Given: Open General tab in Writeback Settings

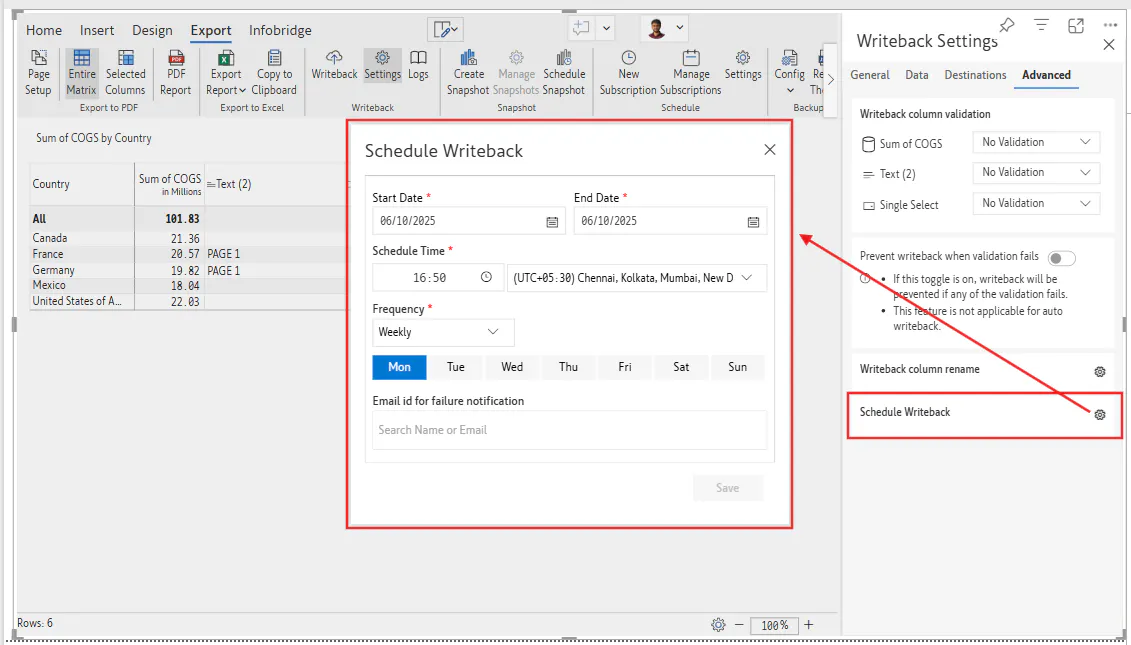Looking at the screenshot, I should point(870,75).
